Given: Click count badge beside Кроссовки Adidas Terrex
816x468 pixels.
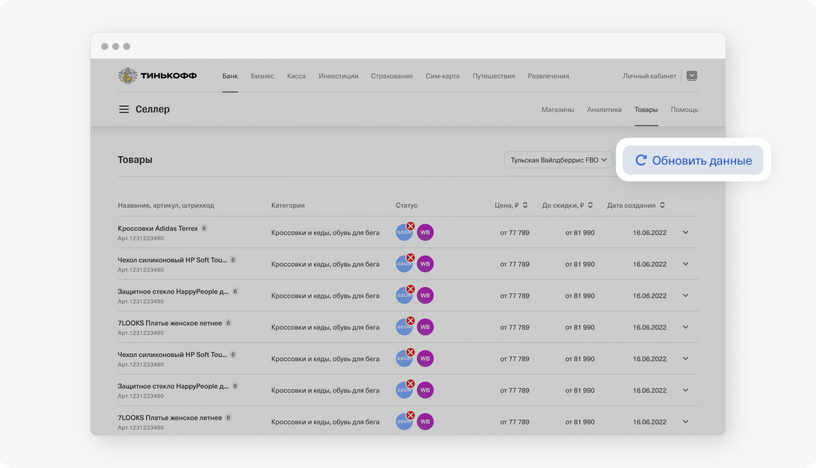Looking at the screenshot, I should pyautogui.click(x=204, y=228).
